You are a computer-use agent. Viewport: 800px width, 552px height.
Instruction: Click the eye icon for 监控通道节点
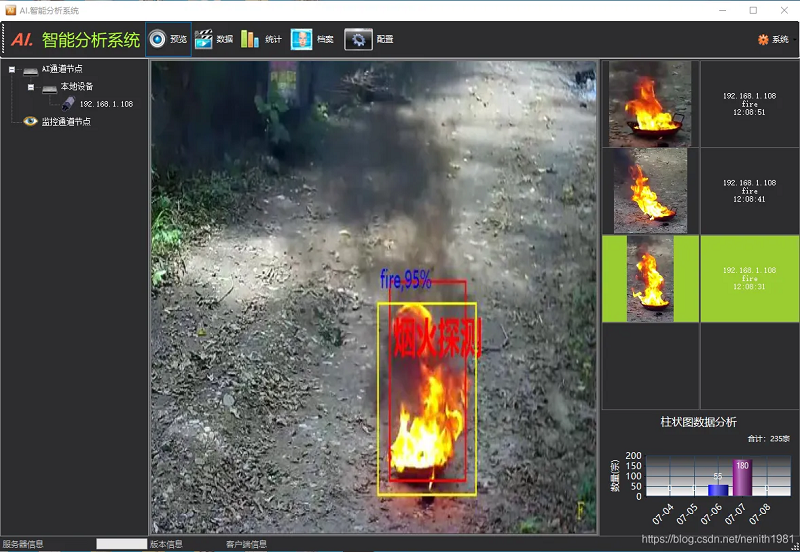[x=30, y=121]
